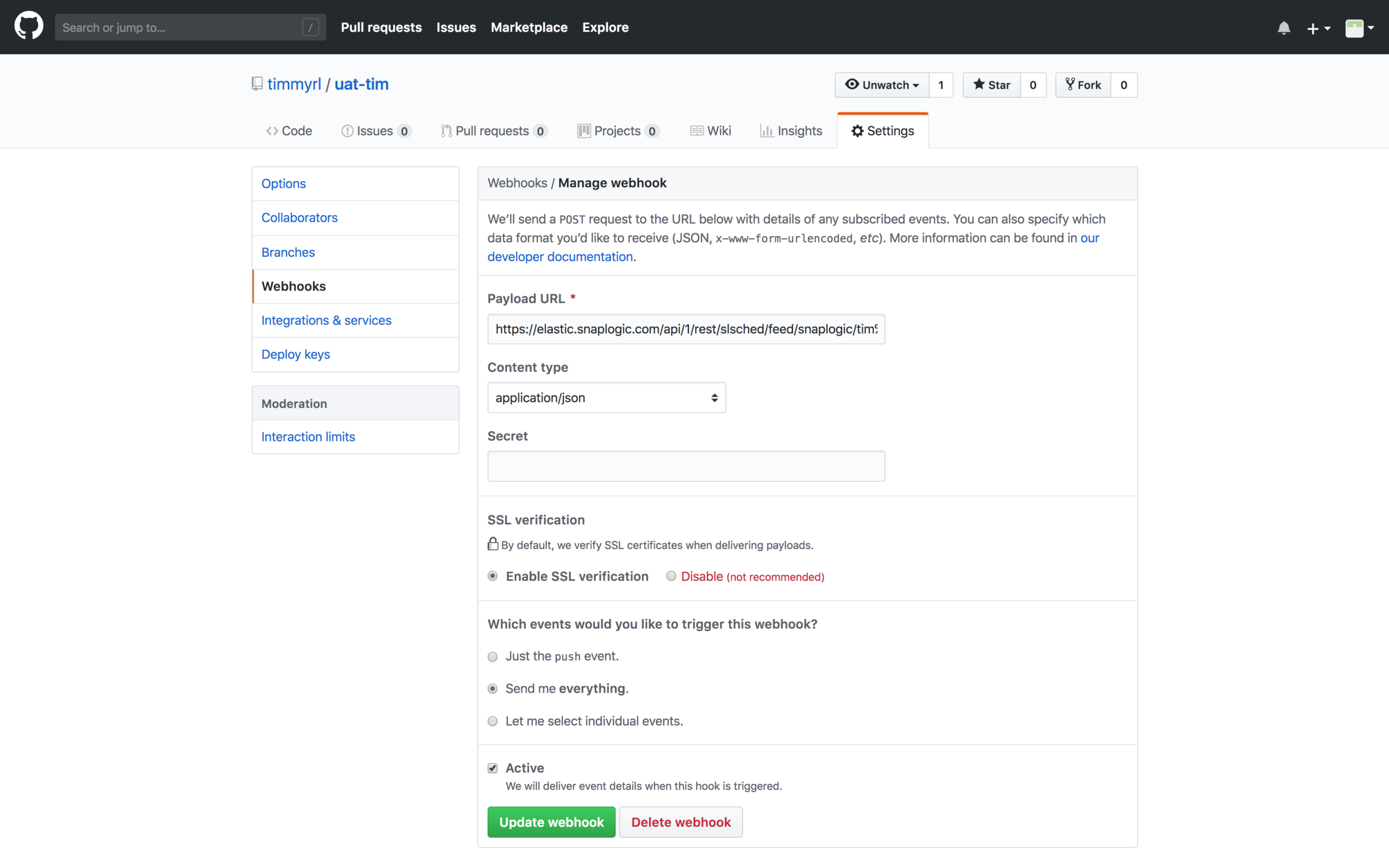Open the Webhooks settings section
1389x868 pixels.
point(293,285)
